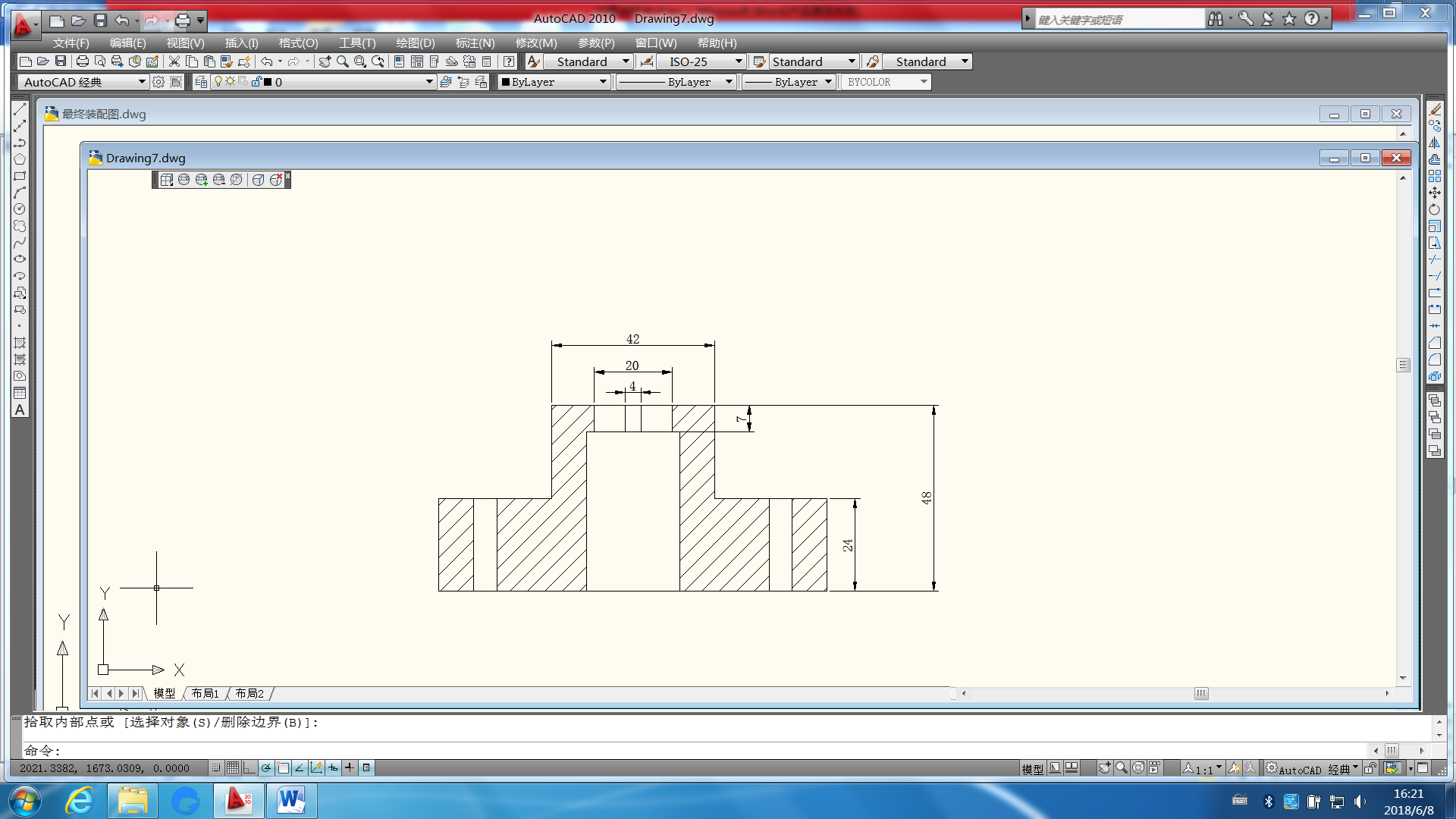Open the ByLayer color dropdown
The image size is (1456, 819).
(603, 82)
